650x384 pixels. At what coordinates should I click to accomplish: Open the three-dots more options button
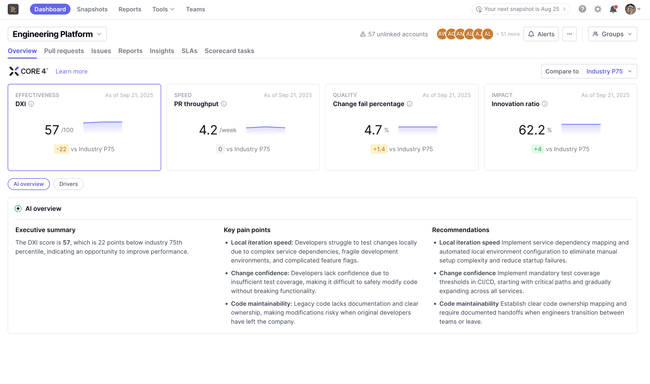[570, 34]
